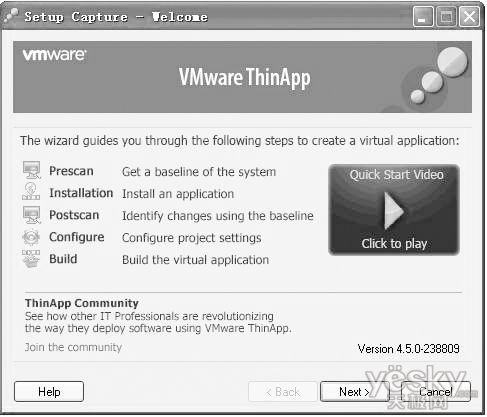This screenshot has width=487, height=417.
Task: Click 'Configure project settings' text
Action: click(192, 238)
